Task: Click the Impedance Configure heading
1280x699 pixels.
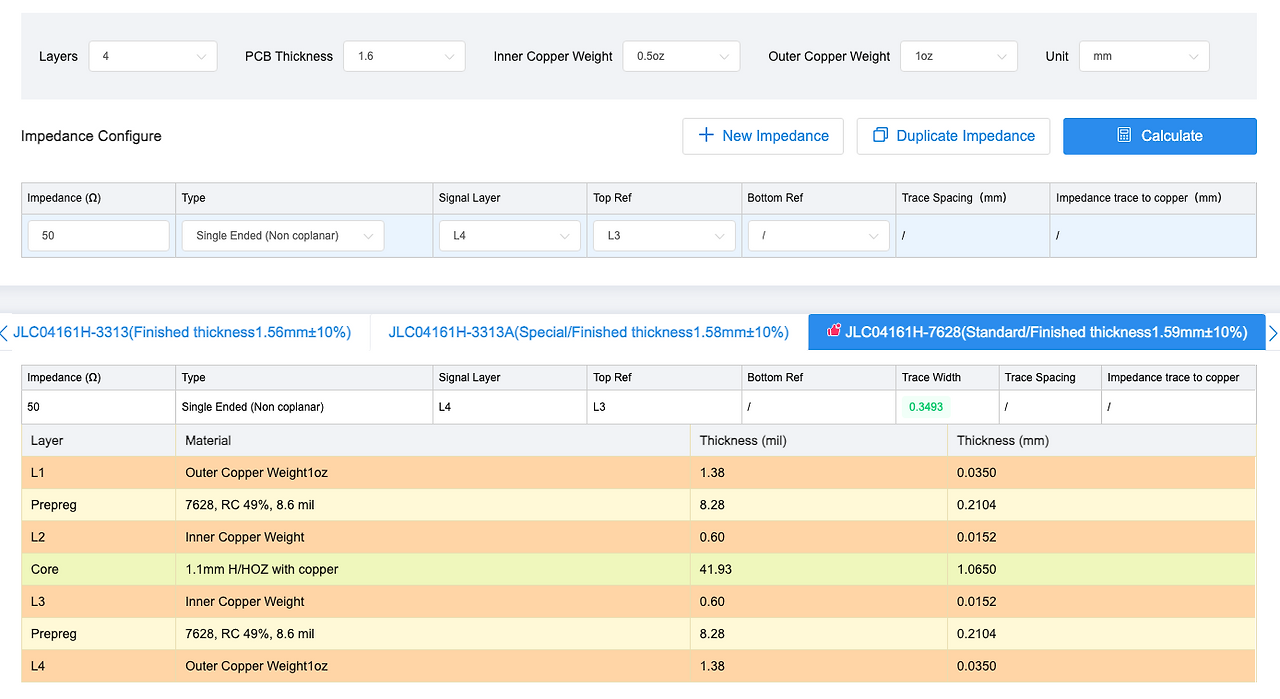Action: click(91, 136)
